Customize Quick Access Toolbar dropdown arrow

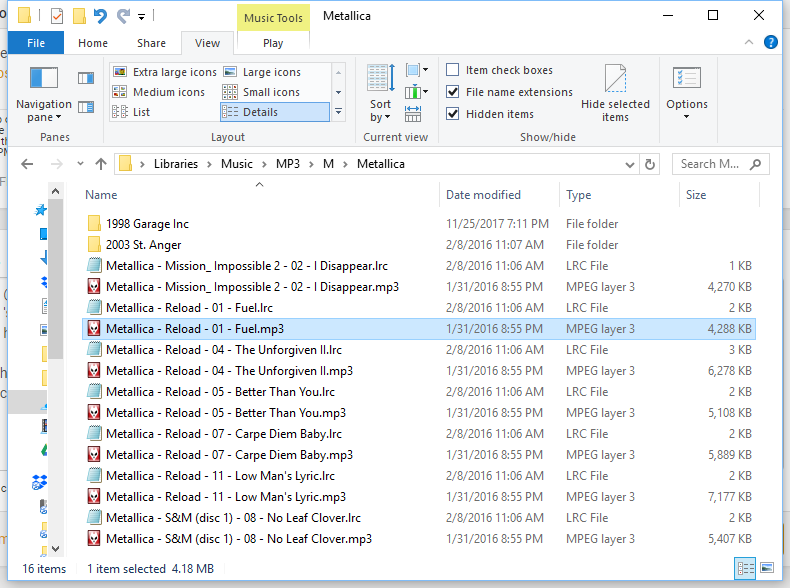click(142, 17)
